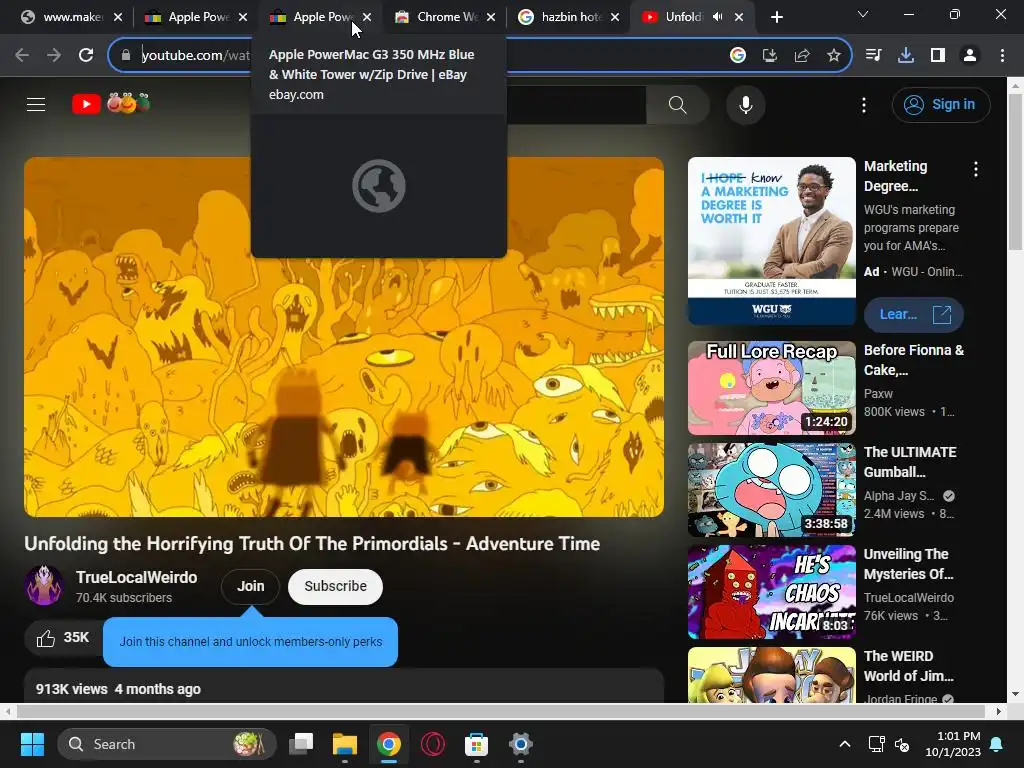The height and width of the screenshot is (768, 1024).
Task: Toggle Chrome side panel
Action: (938, 56)
